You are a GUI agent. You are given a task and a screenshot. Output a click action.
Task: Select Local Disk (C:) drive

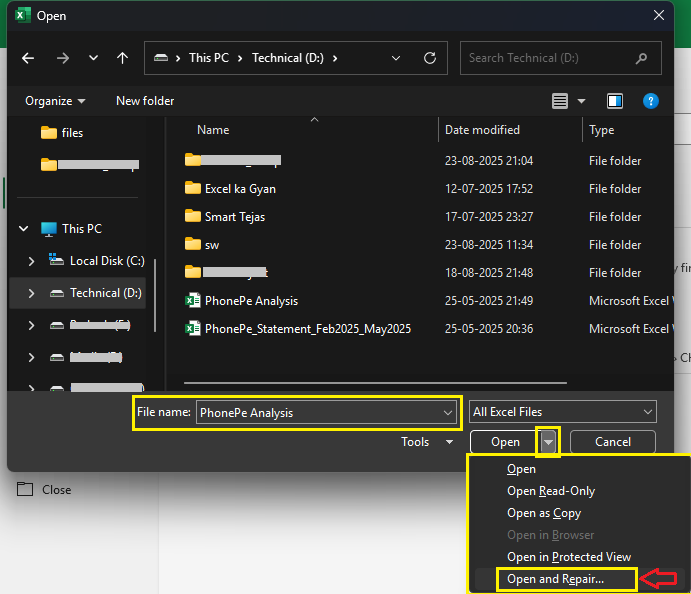pyautogui.click(x=96, y=261)
